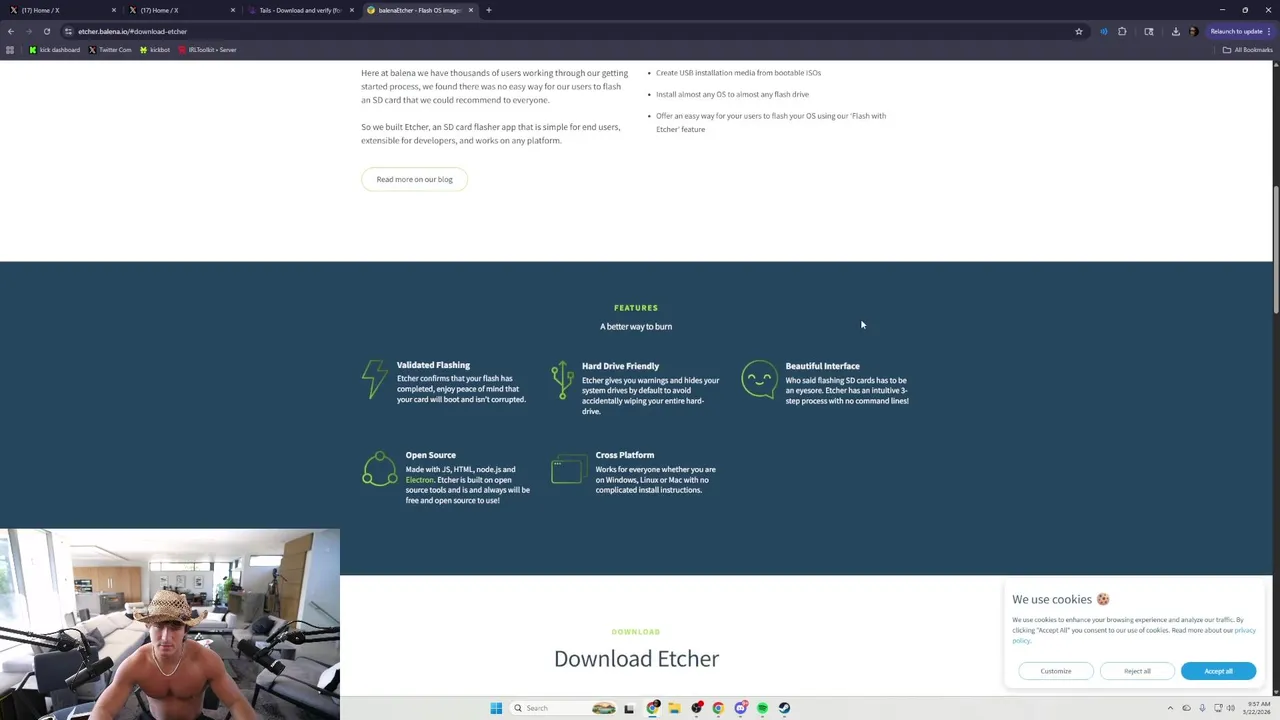Screen dimensions: 1280x720
Task: Click the Beautiful Interface smiley icon
Action: click(759, 380)
